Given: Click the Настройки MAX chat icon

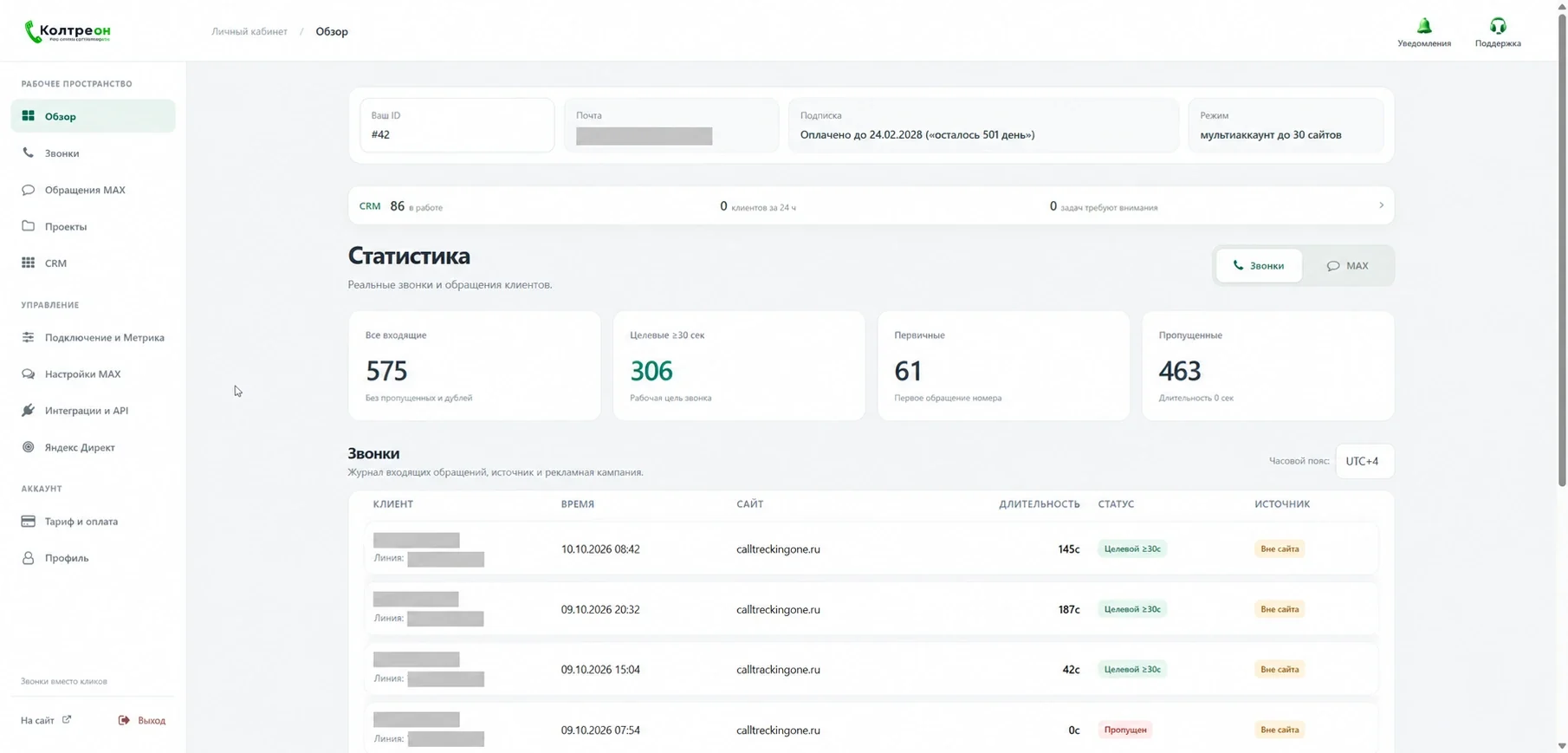Looking at the screenshot, I should point(29,373).
